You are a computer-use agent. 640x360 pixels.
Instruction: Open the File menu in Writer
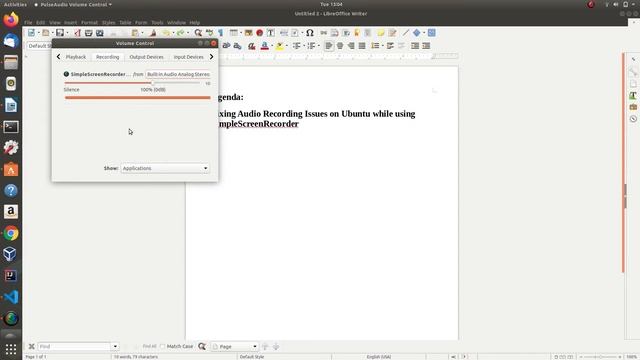tap(28, 22)
